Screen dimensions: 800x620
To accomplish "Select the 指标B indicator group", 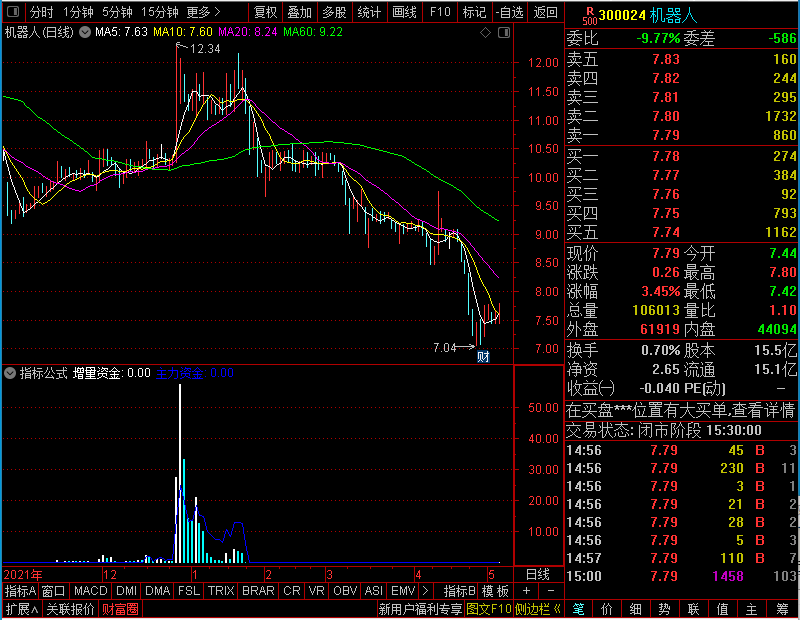I will pyautogui.click(x=460, y=591).
